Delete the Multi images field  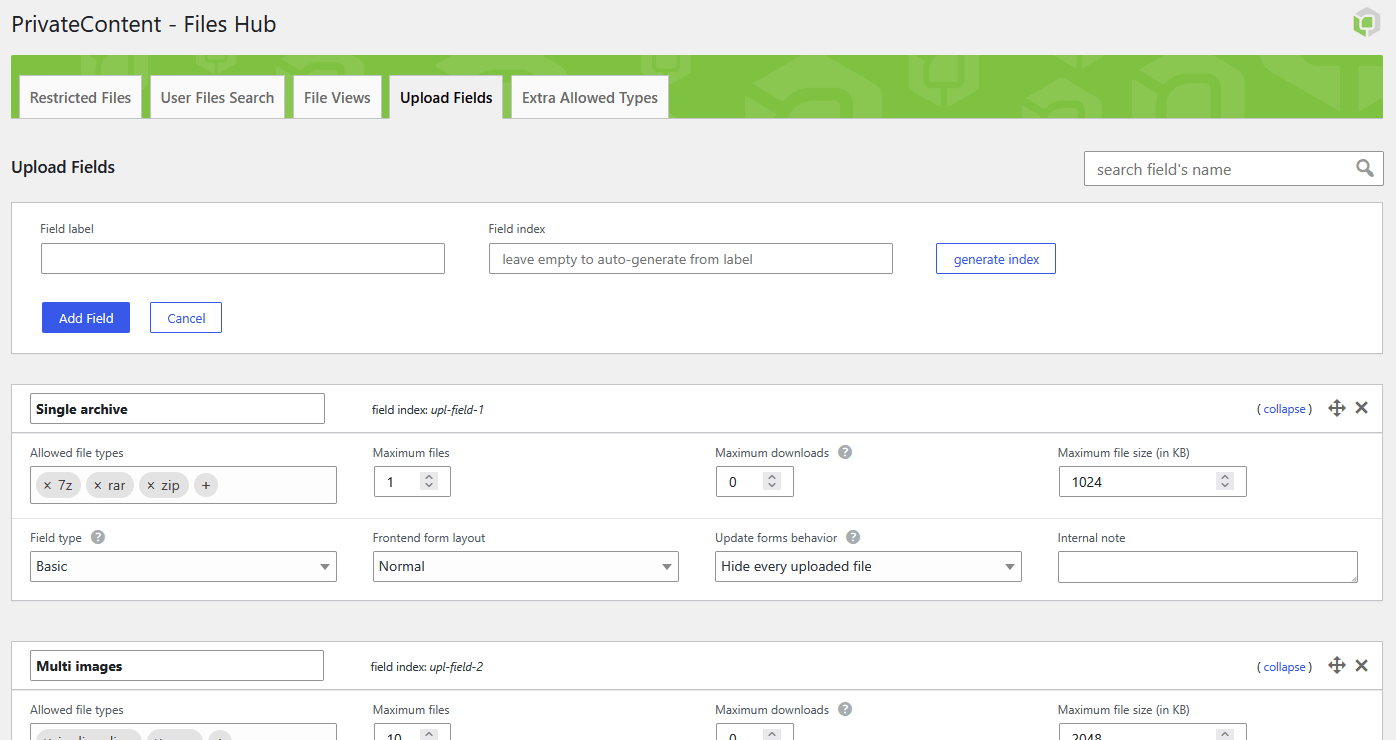[x=1361, y=665]
